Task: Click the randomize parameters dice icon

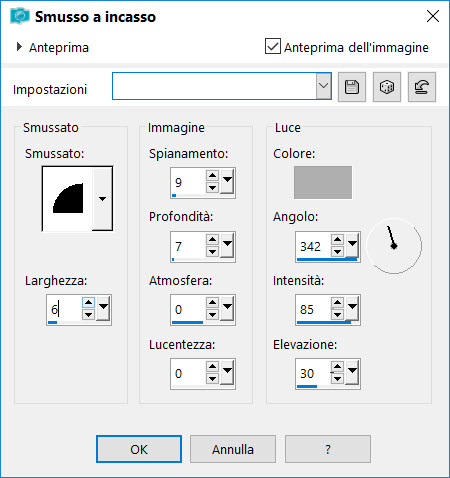Action: pos(387,87)
